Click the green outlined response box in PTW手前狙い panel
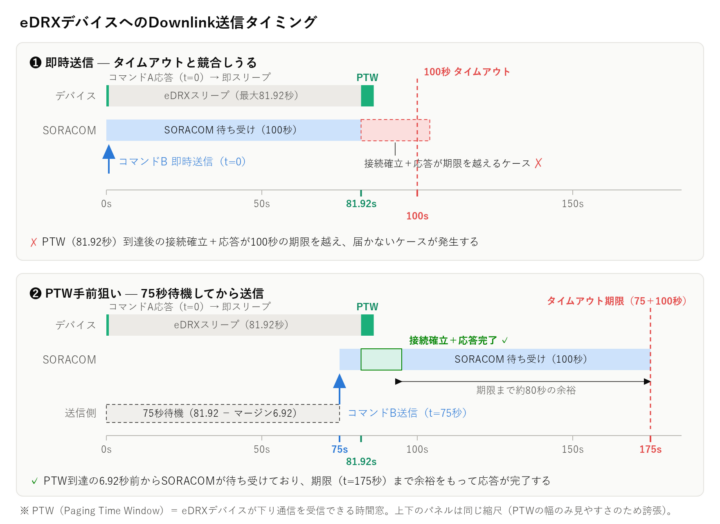 pos(381,359)
